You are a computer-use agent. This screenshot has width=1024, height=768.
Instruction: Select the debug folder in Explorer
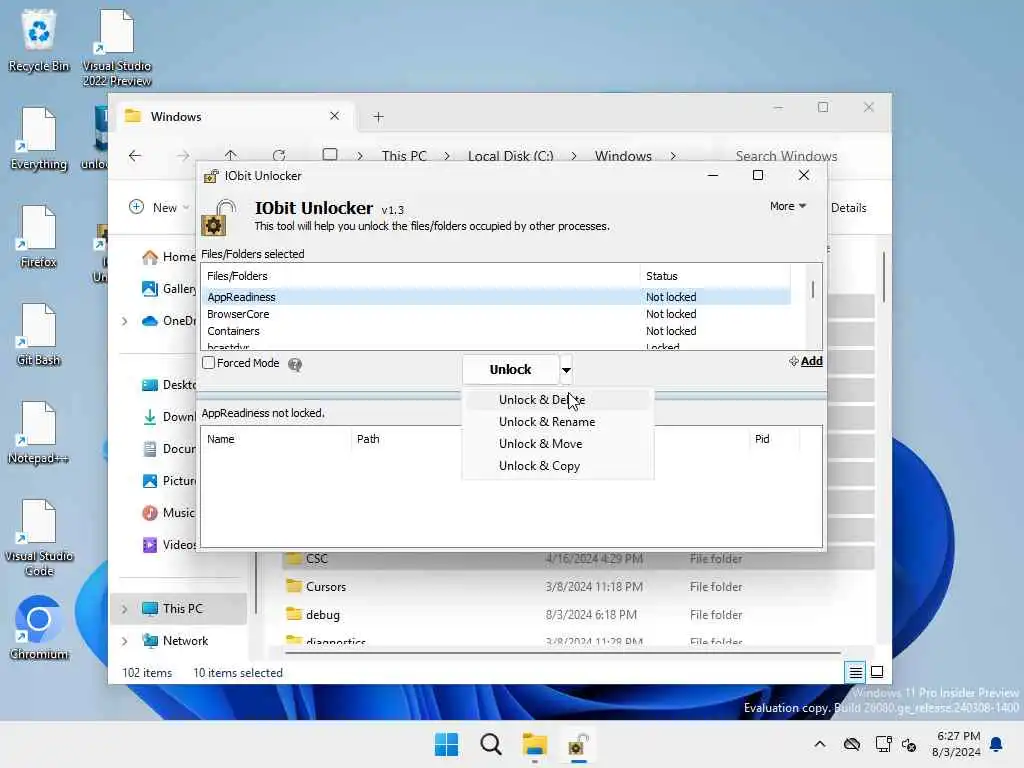578,615
